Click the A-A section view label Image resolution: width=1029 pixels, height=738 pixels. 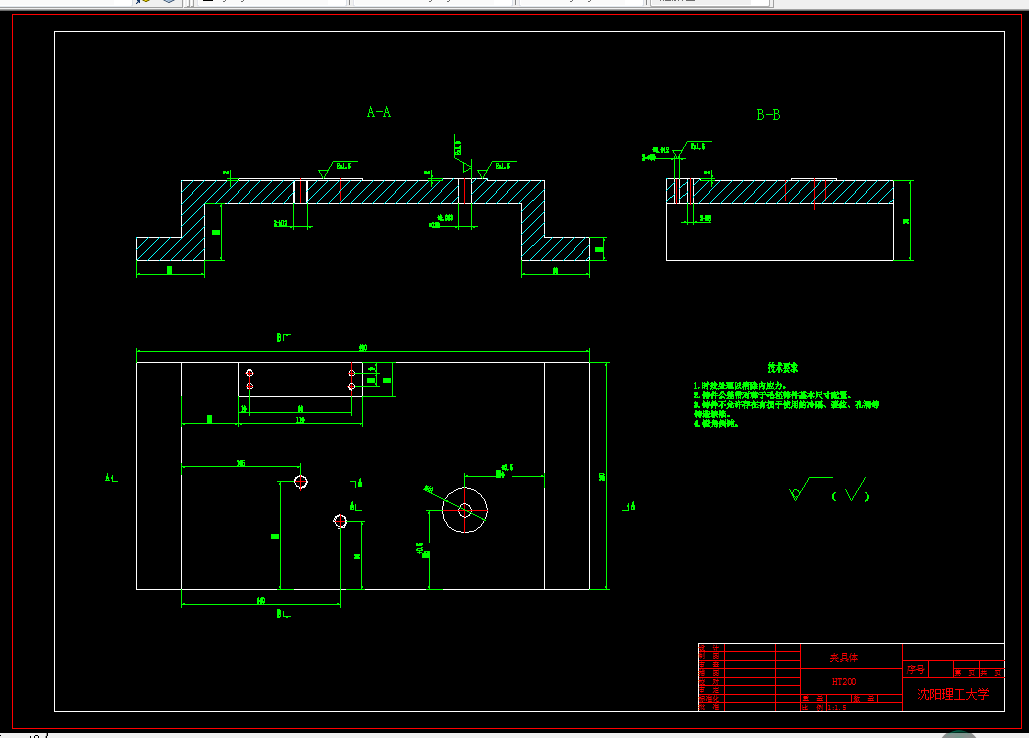pos(379,112)
